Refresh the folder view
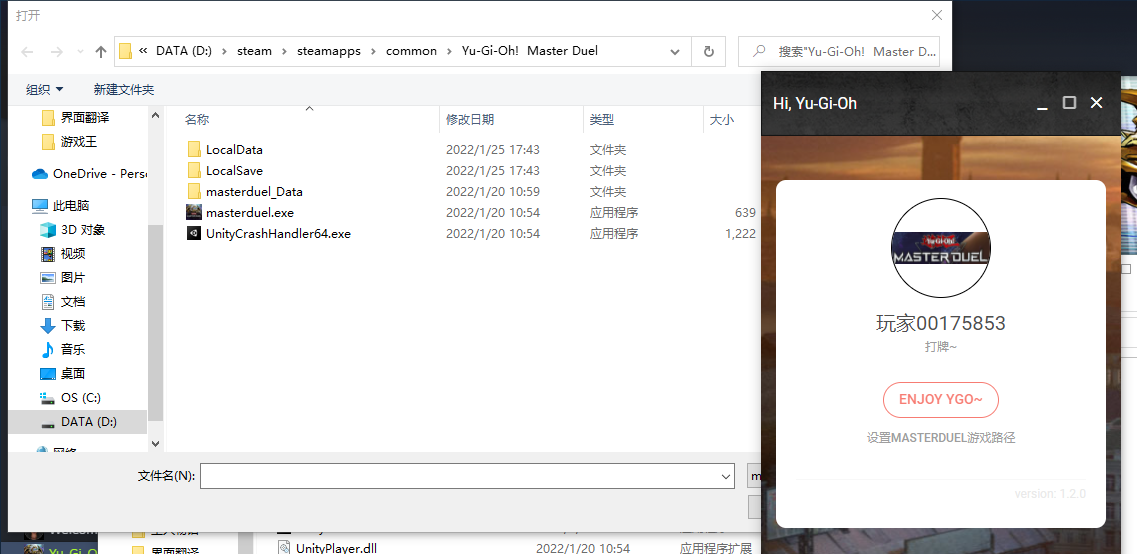Viewport: 1137px width, 554px height. point(708,51)
